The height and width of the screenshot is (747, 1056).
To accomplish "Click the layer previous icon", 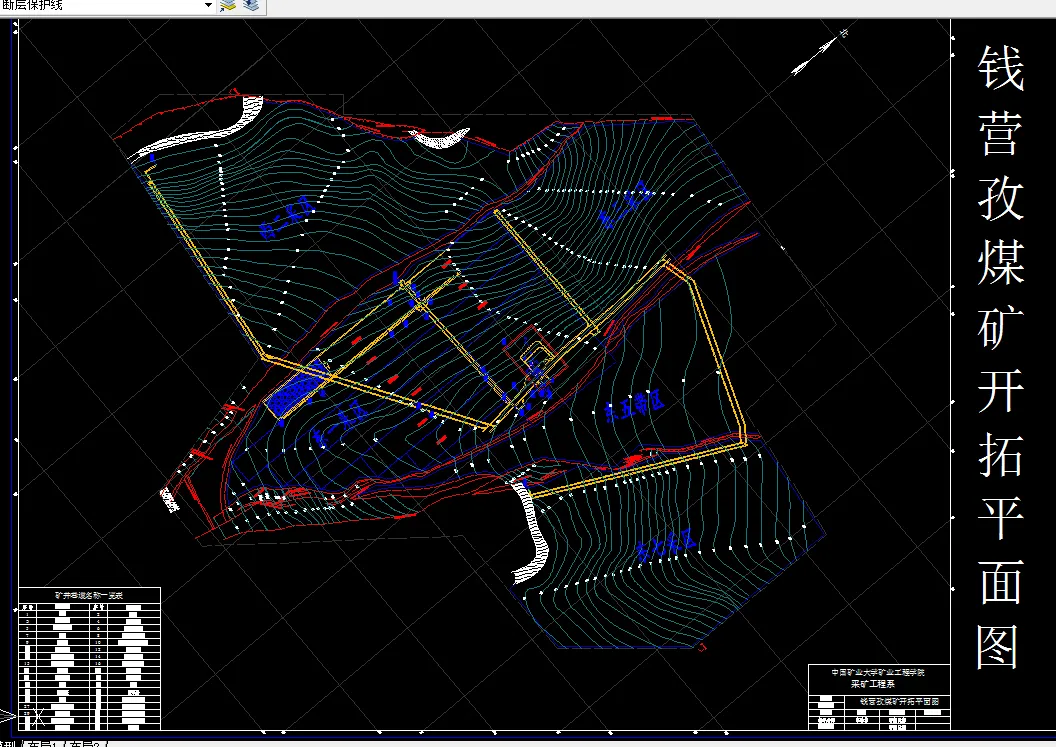I will (251, 6).
